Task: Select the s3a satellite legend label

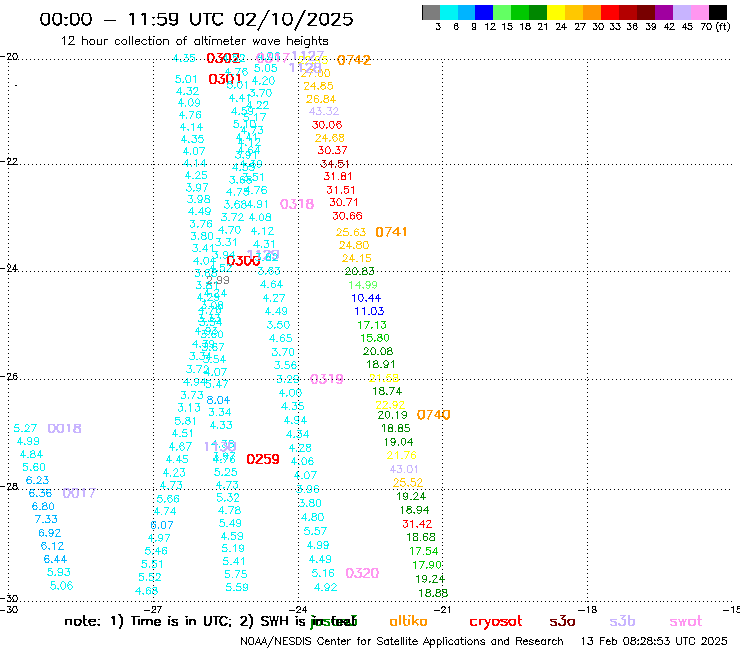Action: coord(562,621)
